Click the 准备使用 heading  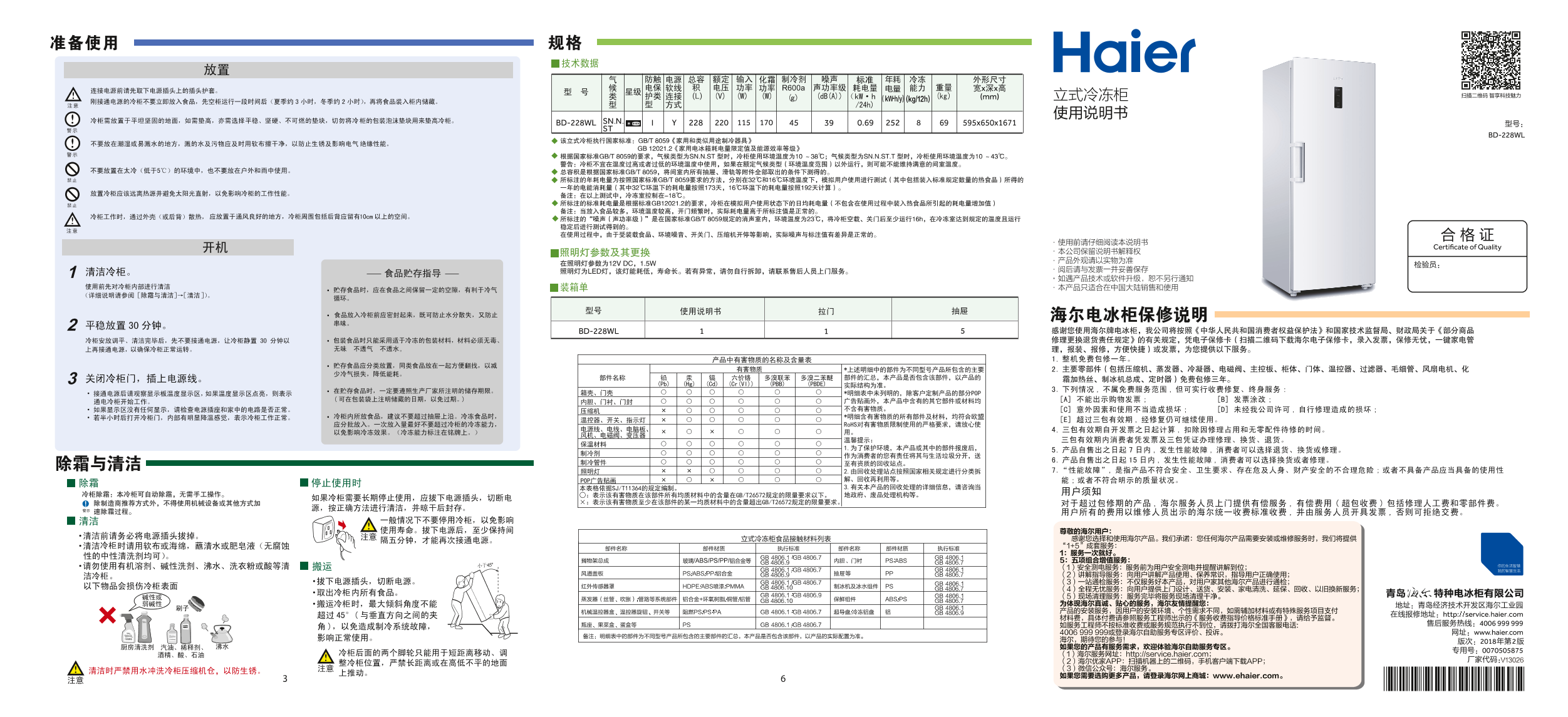point(84,43)
